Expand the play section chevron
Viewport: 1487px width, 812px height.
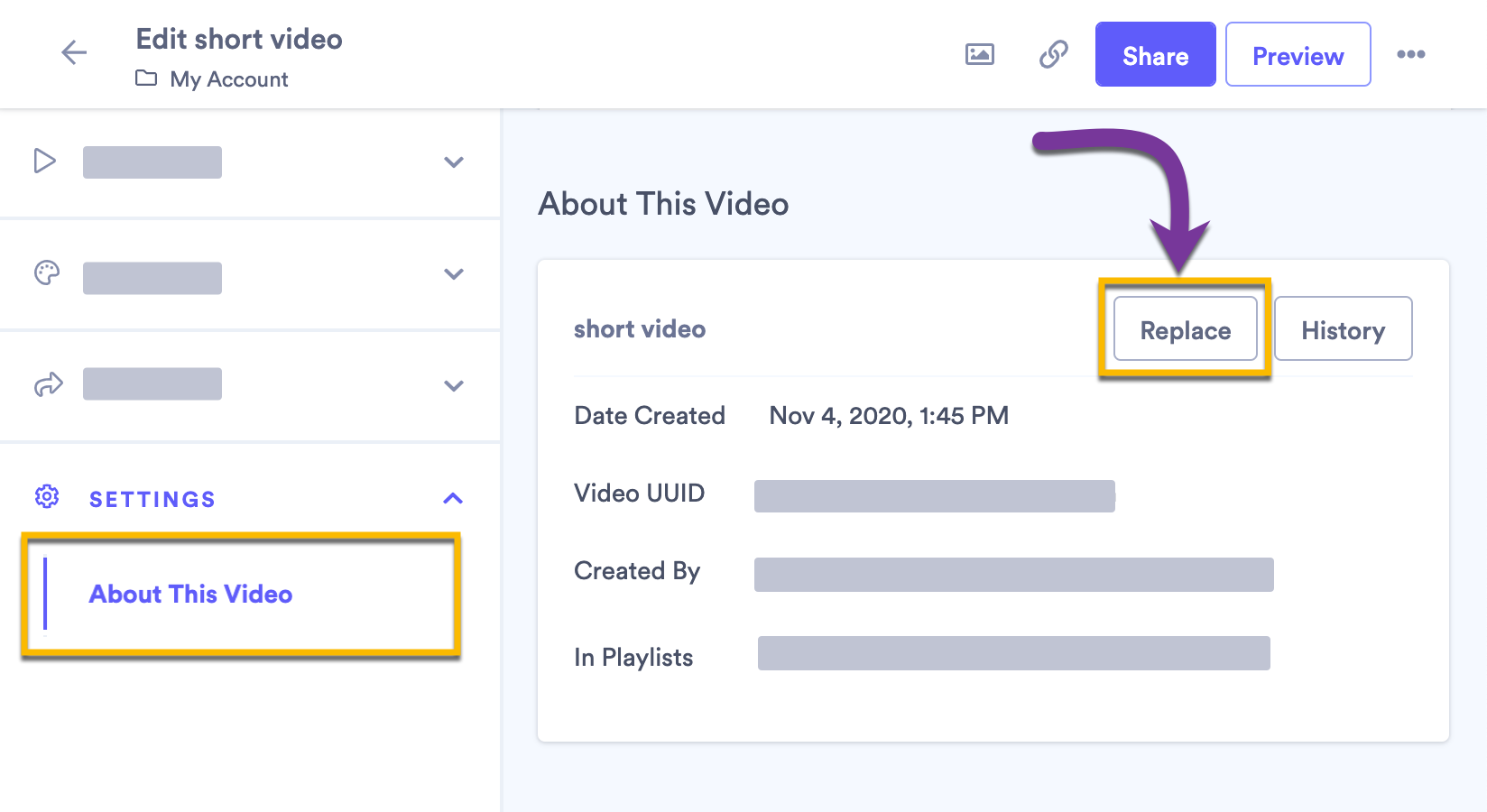(x=454, y=162)
